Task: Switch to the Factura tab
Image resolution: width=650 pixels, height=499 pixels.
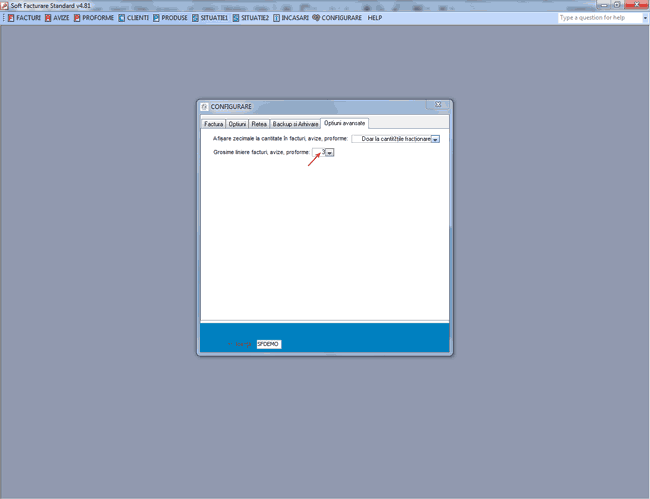Action: 213,124
